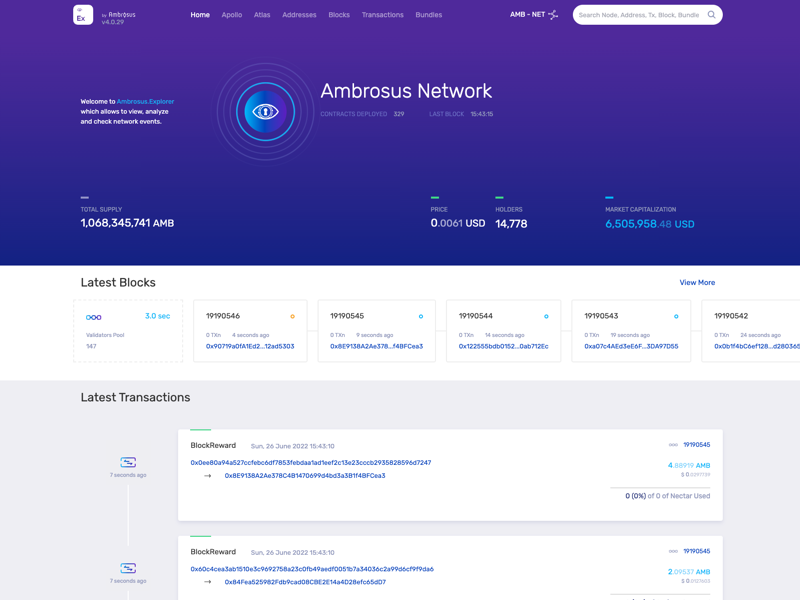Open recipient address 0x8E9138A2Ae378C4B1470699d4bd3a3B1f4BFCea3
This screenshot has height=600, width=800.
click(x=305, y=476)
